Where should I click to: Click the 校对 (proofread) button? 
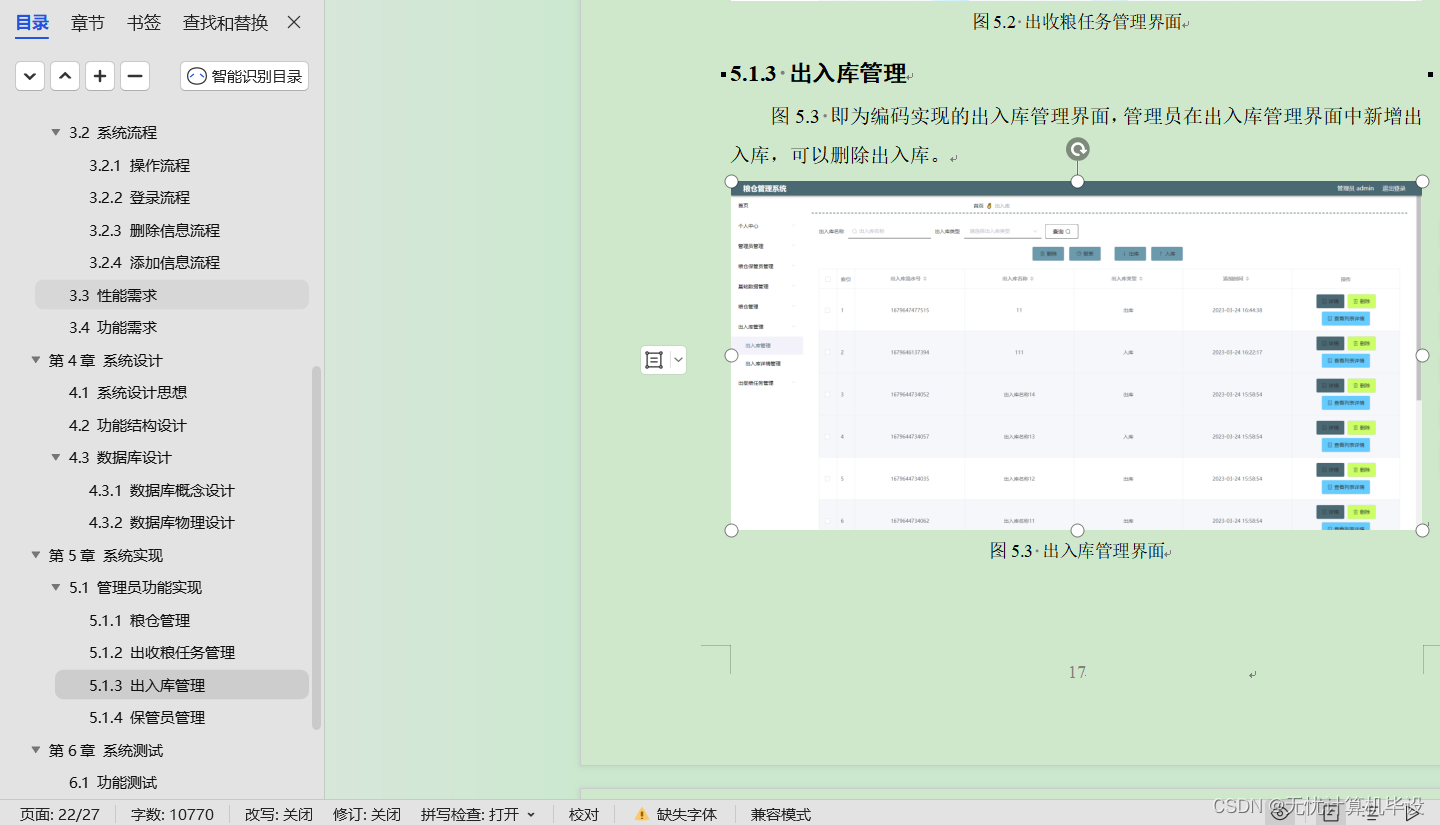(x=583, y=814)
